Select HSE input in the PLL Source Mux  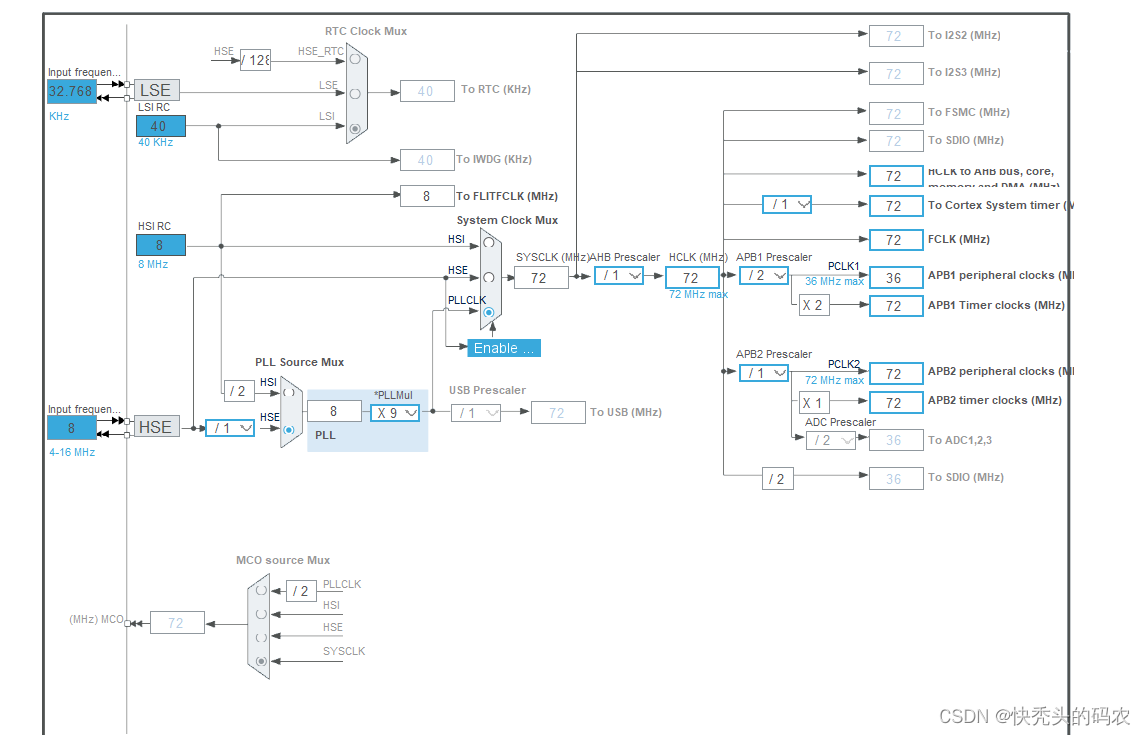(x=288, y=429)
